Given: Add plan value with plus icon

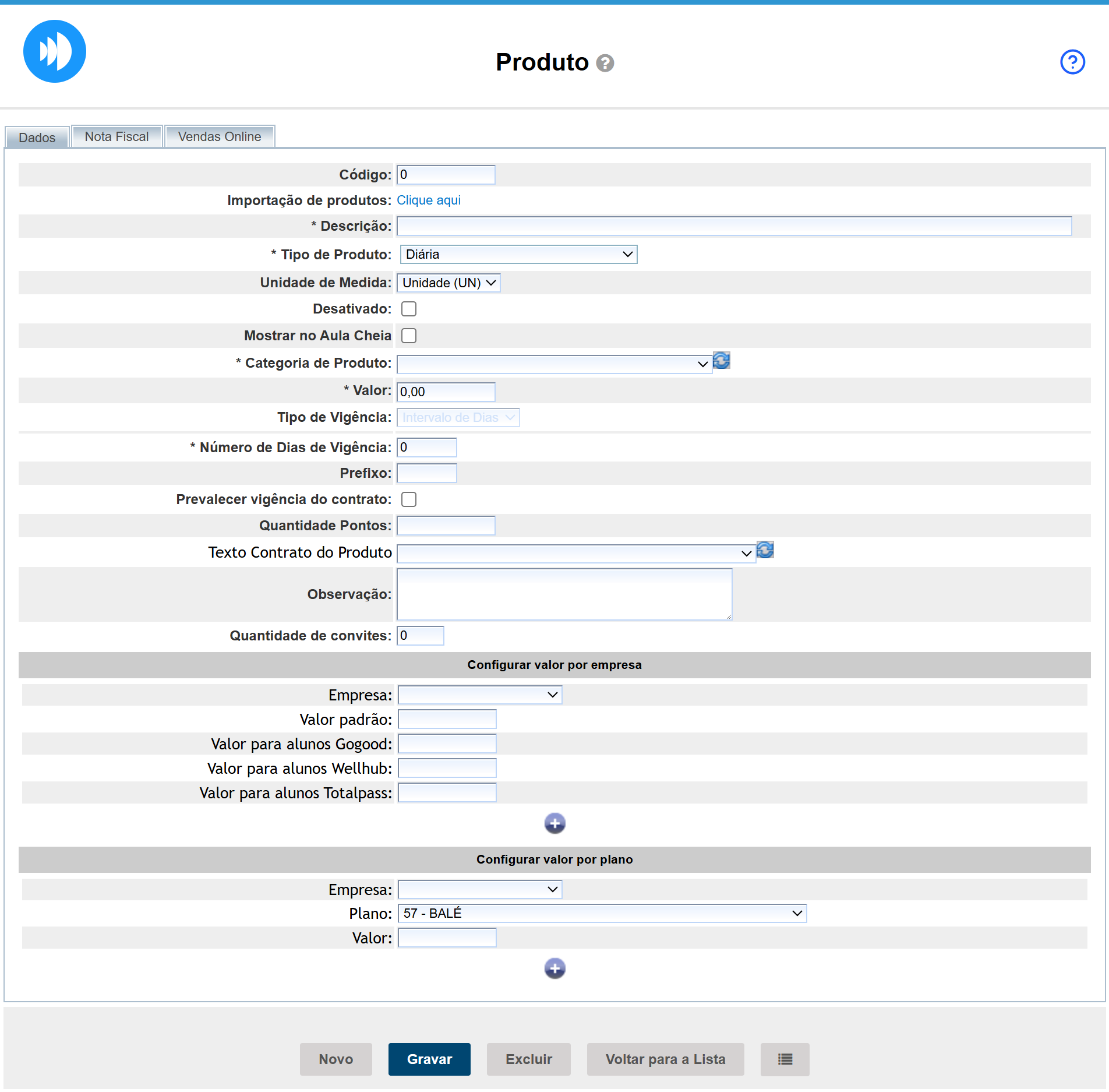Looking at the screenshot, I should (x=554, y=968).
